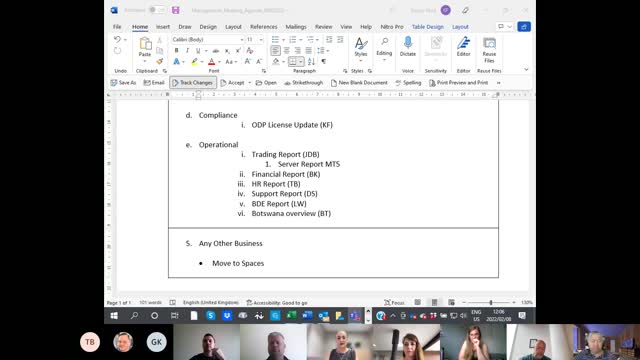Click the Save disk icon in title bar

click(176, 10)
